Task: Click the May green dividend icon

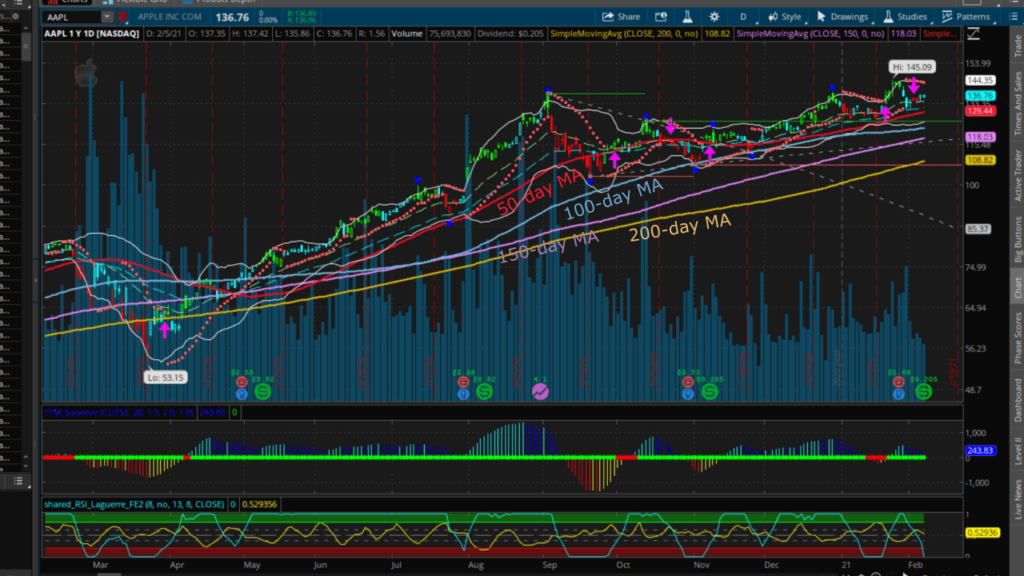Action: [263, 392]
